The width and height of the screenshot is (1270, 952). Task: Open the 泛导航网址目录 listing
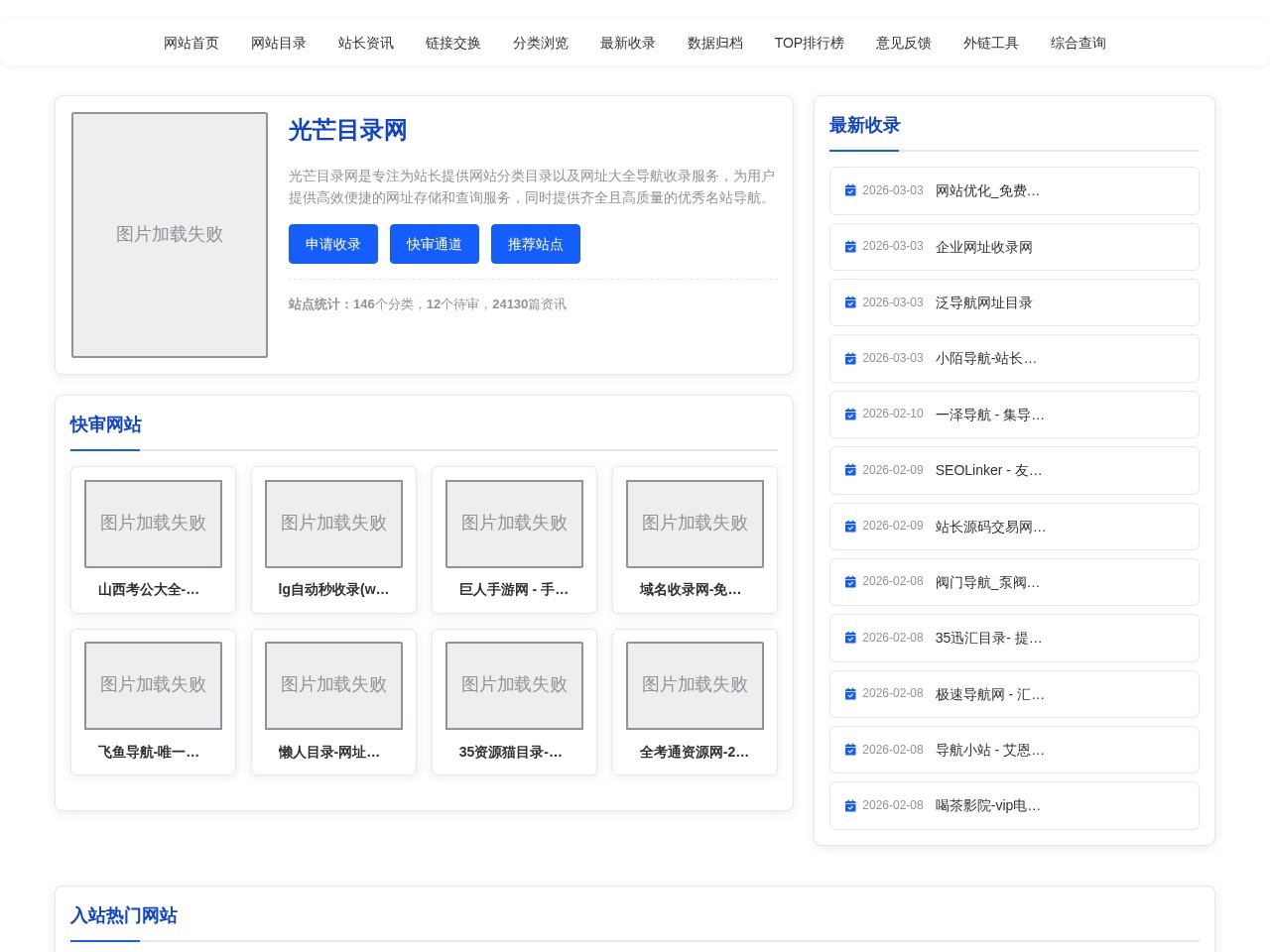[x=984, y=302]
